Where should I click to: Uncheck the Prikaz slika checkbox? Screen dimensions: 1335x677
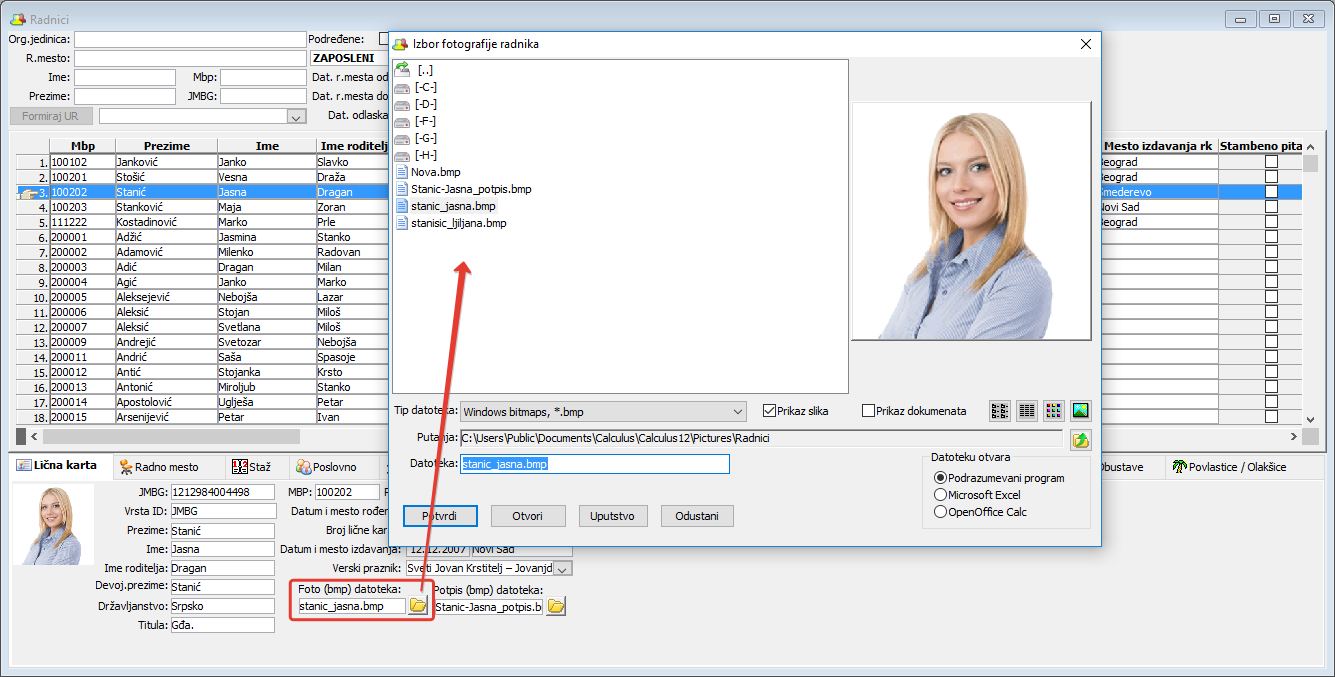pyautogui.click(x=769, y=411)
